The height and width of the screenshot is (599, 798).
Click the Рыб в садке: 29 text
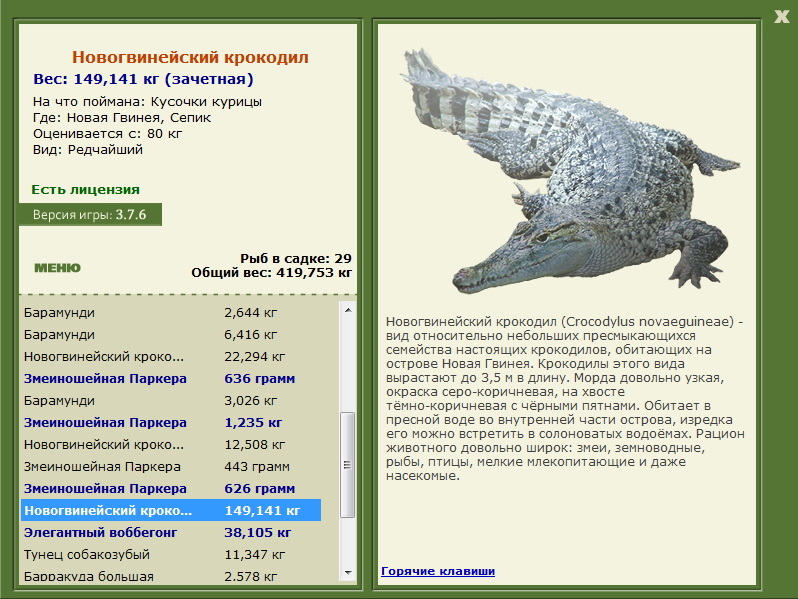click(296, 258)
